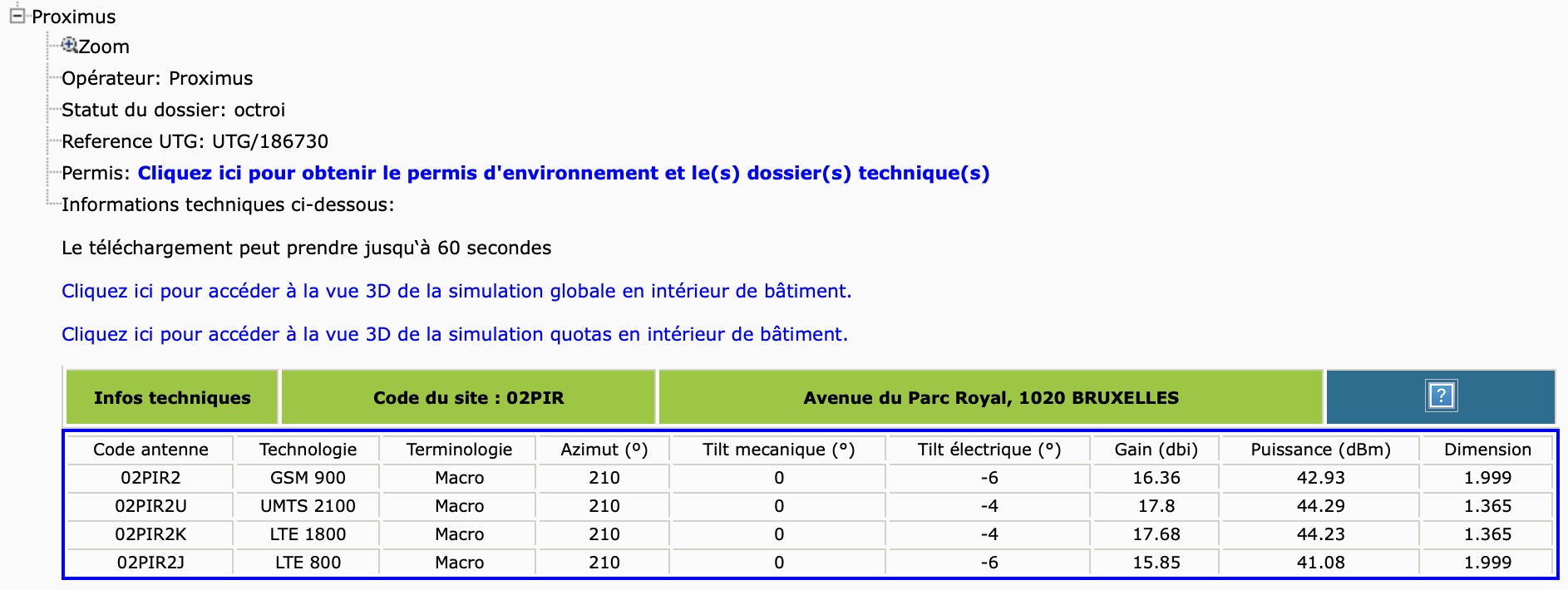This screenshot has height=590, width=1568.
Task: Click the power value 44.23
Action: pos(1321,534)
